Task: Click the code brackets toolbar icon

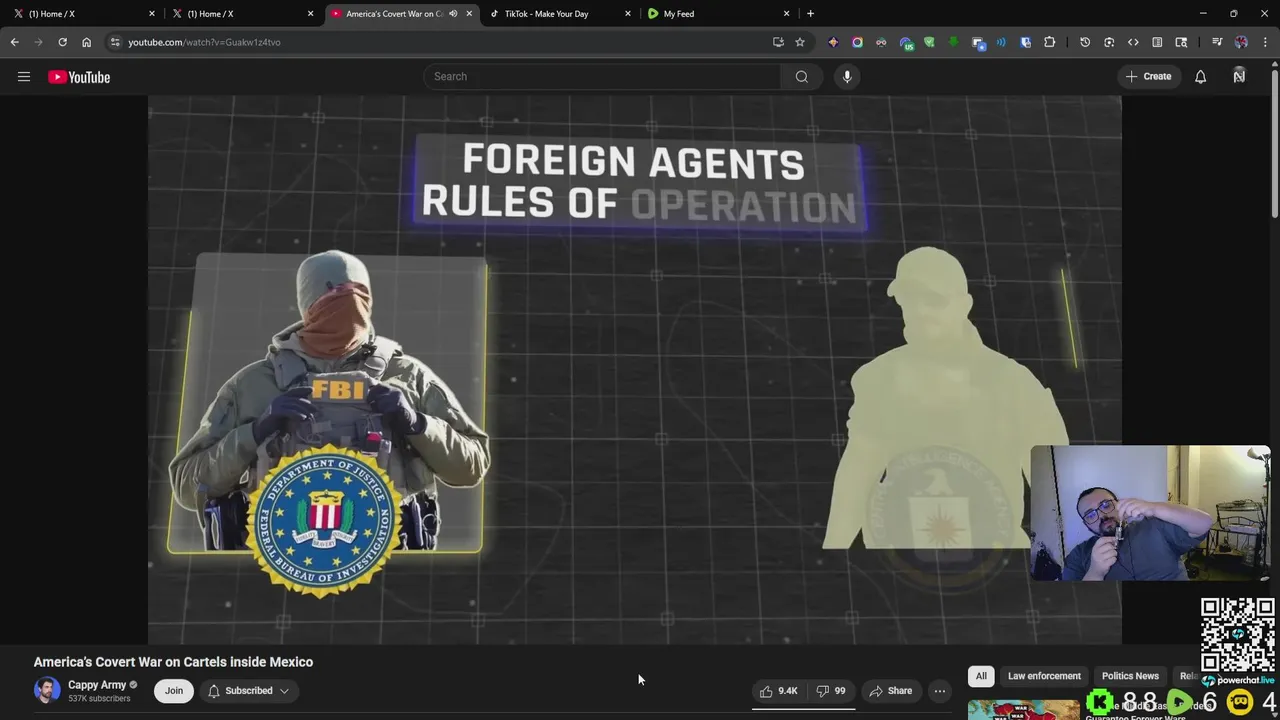Action: [x=1133, y=42]
